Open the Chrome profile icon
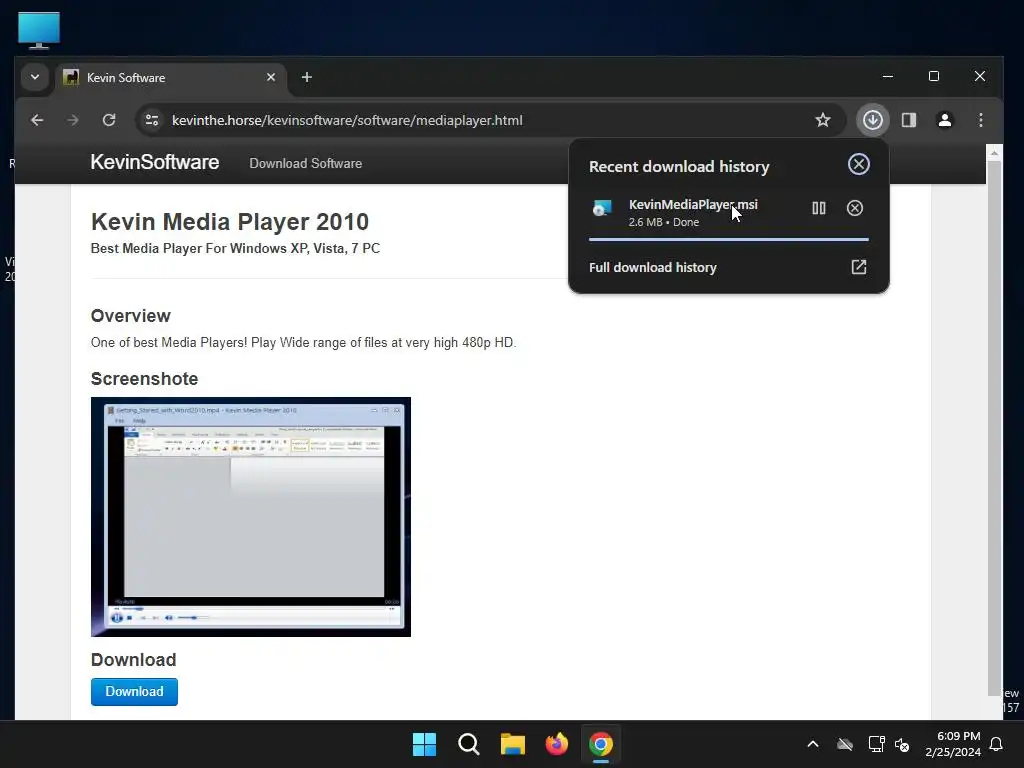Viewport: 1024px width, 768px height. 944,120
